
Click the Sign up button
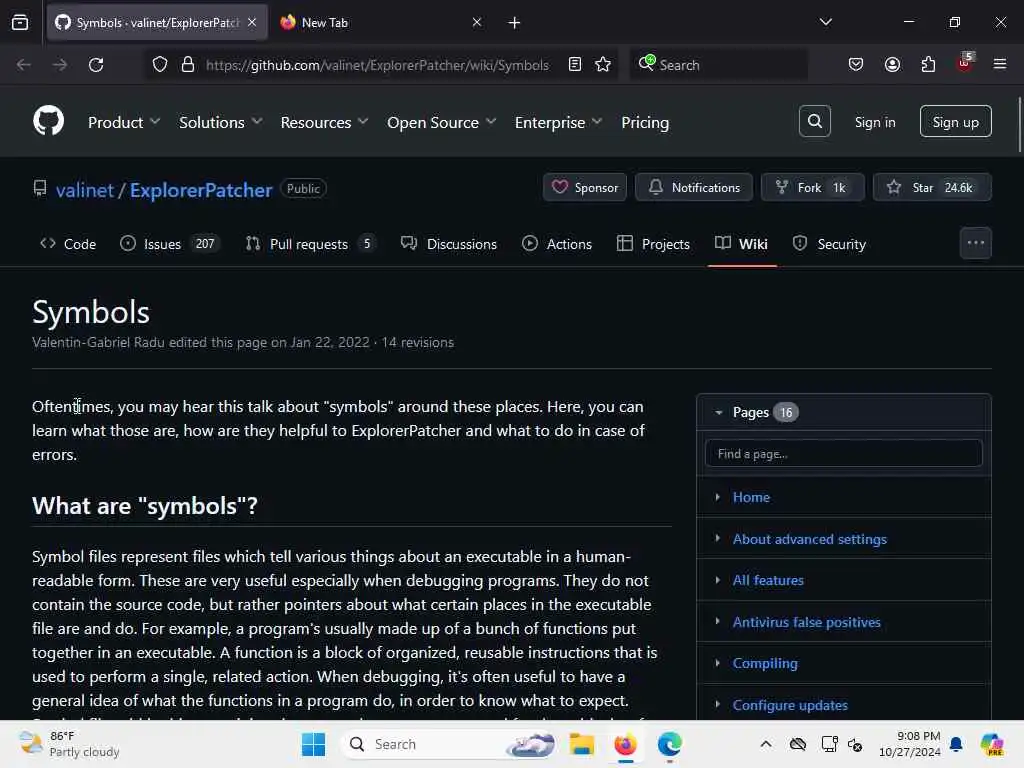point(955,121)
